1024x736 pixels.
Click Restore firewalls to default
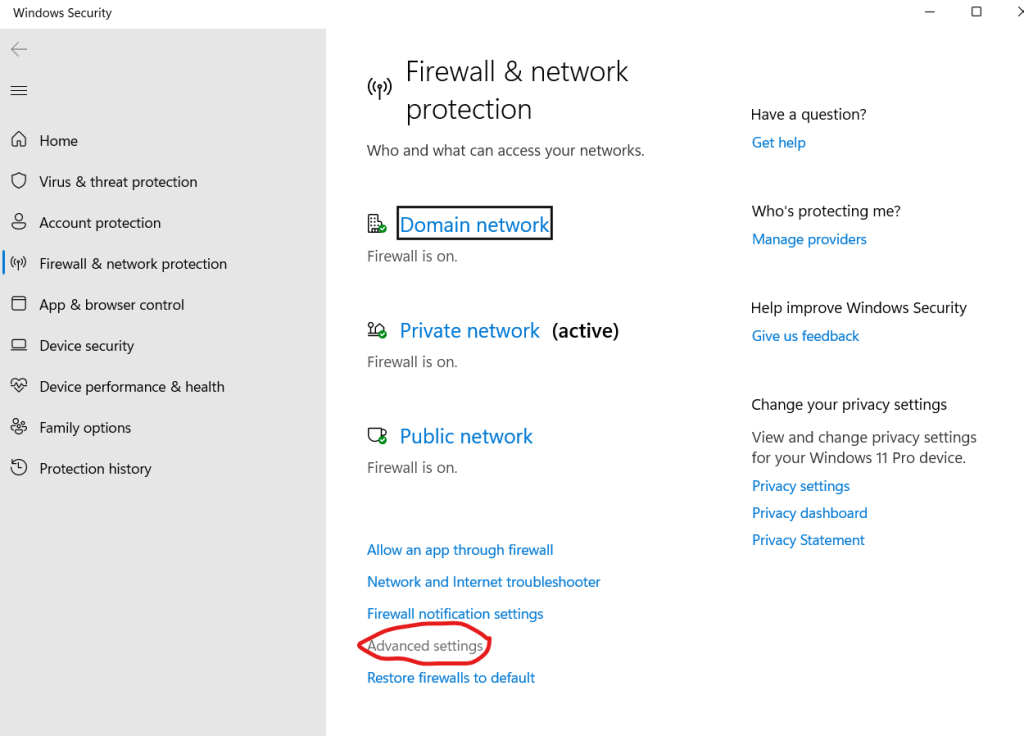click(451, 678)
